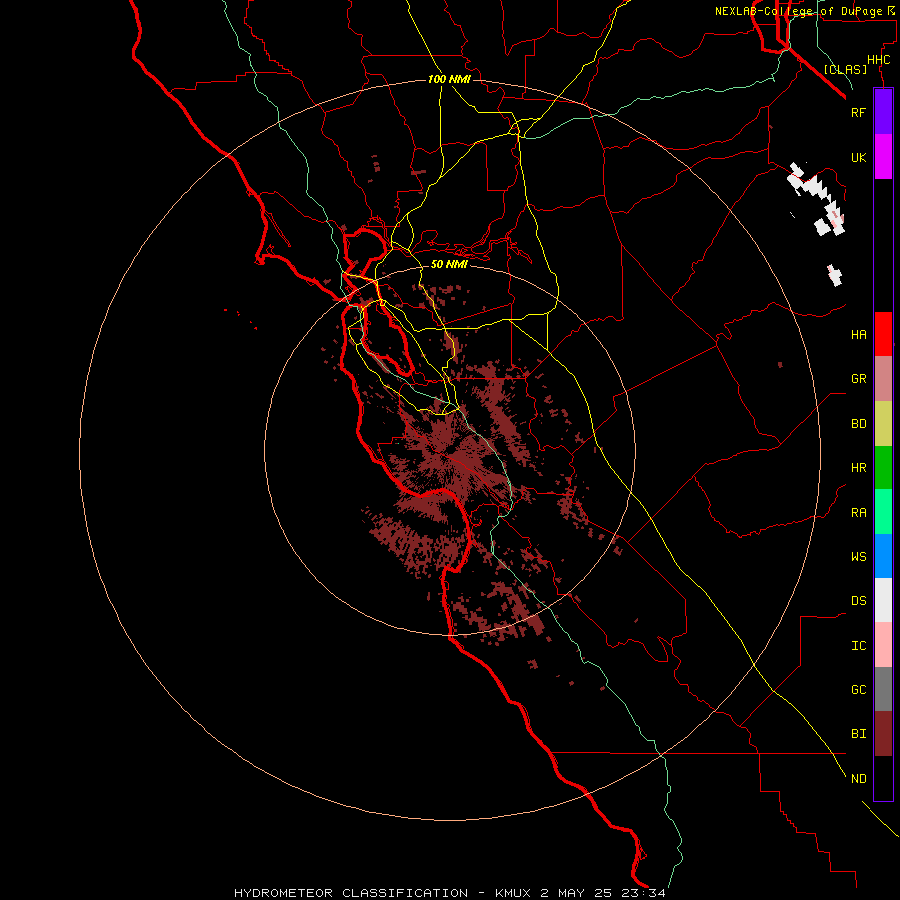
Task: Click the DS legend label
Action: (x=858, y=601)
